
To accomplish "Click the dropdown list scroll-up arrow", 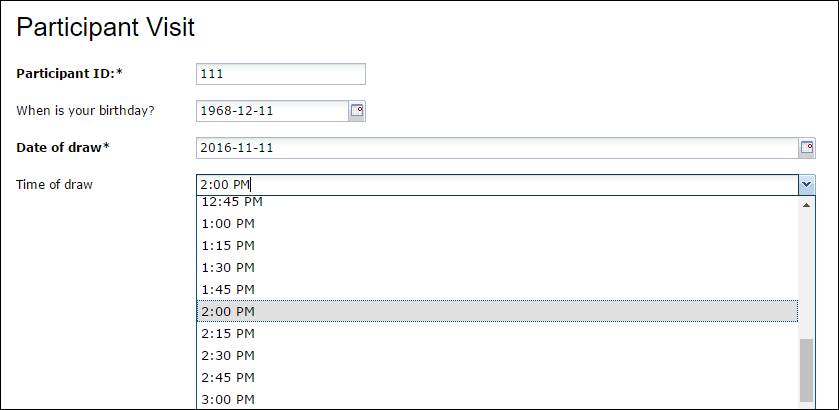I will coord(806,205).
